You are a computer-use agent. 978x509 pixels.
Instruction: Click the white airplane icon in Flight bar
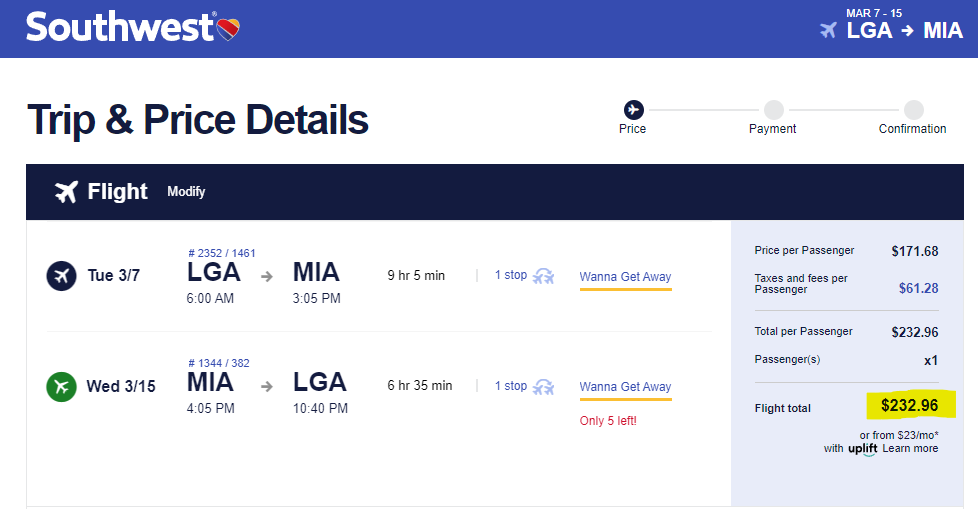(x=66, y=191)
